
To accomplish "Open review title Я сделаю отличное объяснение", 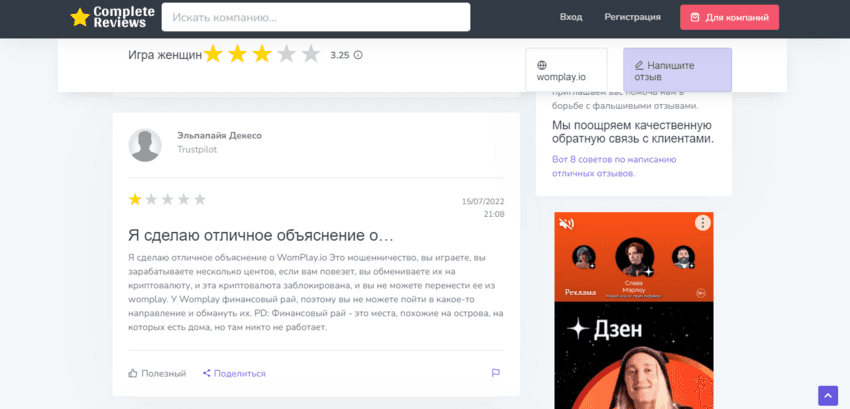I will pyautogui.click(x=261, y=236).
